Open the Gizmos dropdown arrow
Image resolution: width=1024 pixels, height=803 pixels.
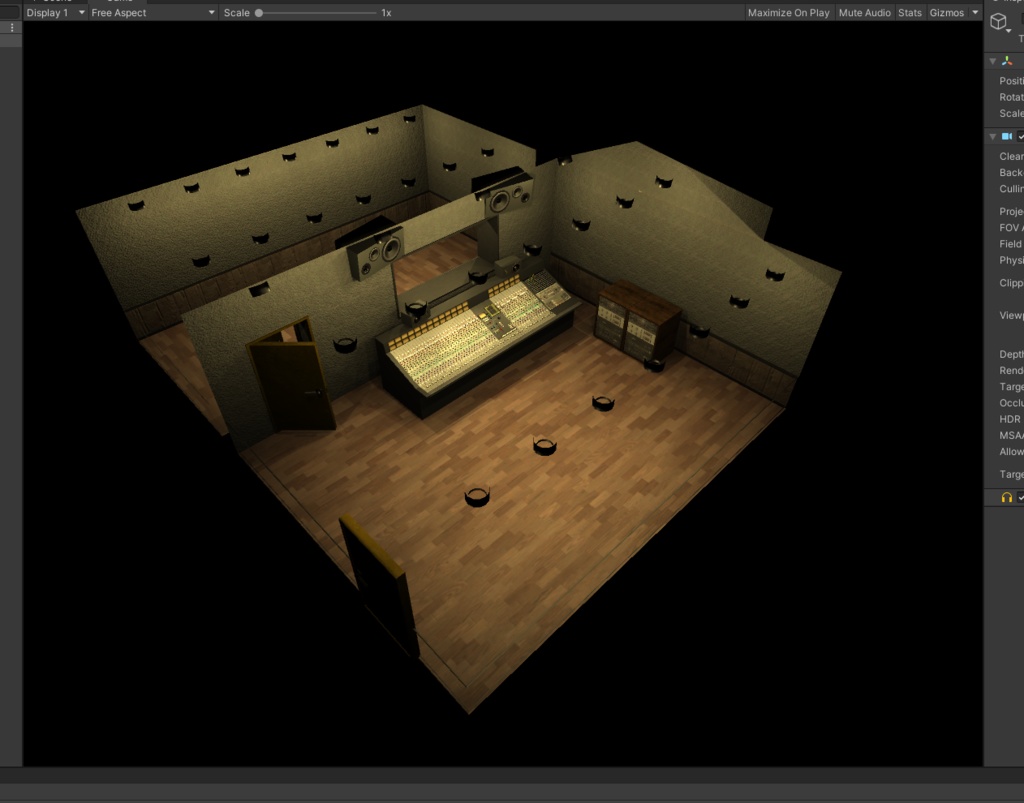click(x=975, y=12)
